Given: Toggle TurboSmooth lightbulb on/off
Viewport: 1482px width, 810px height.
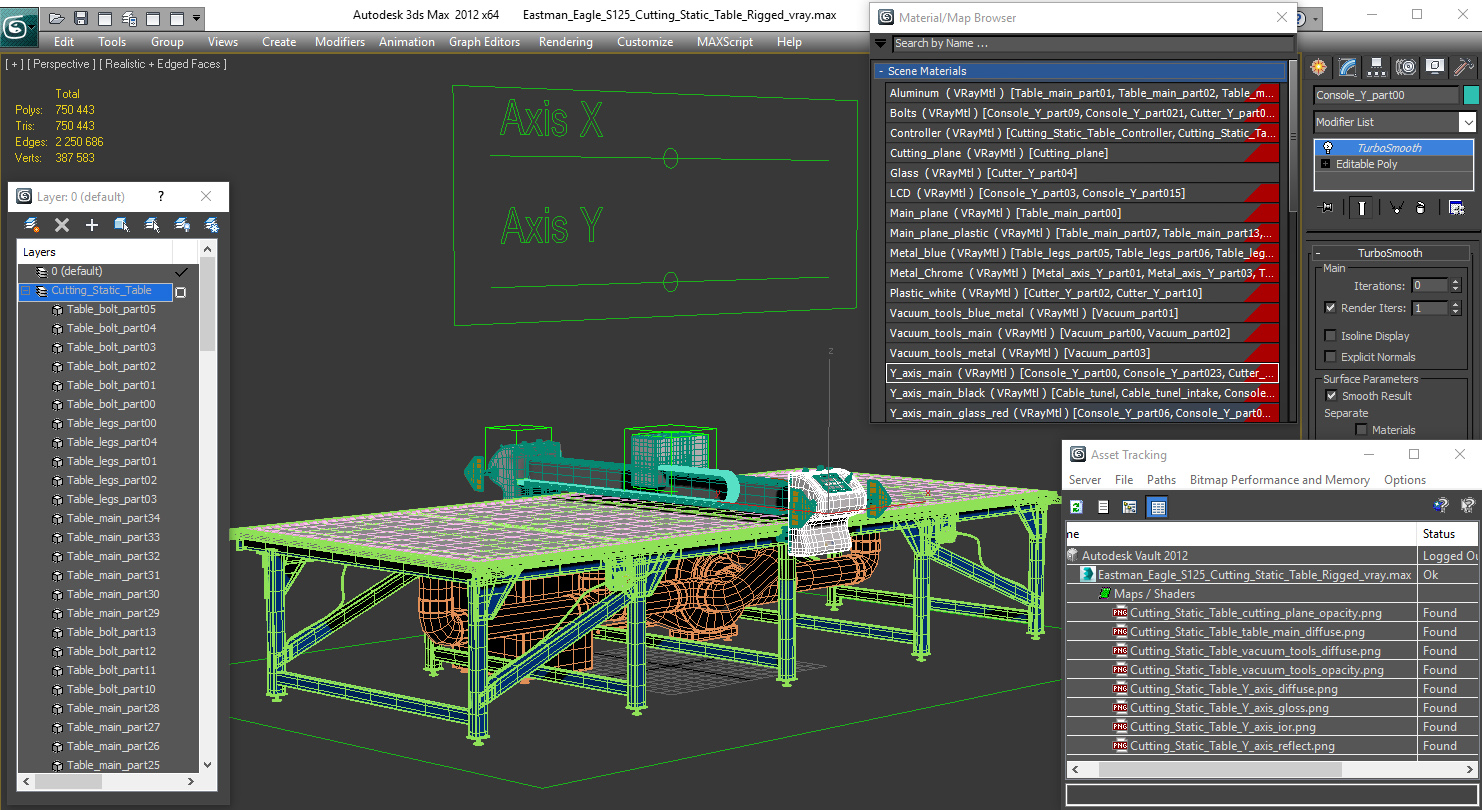Looking at the screenshot, I should pos(1328,148).
